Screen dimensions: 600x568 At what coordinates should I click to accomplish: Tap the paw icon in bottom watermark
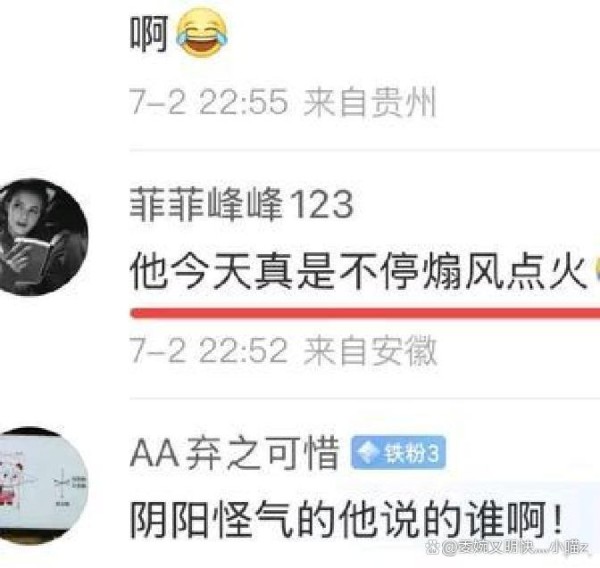click(433, 548)
